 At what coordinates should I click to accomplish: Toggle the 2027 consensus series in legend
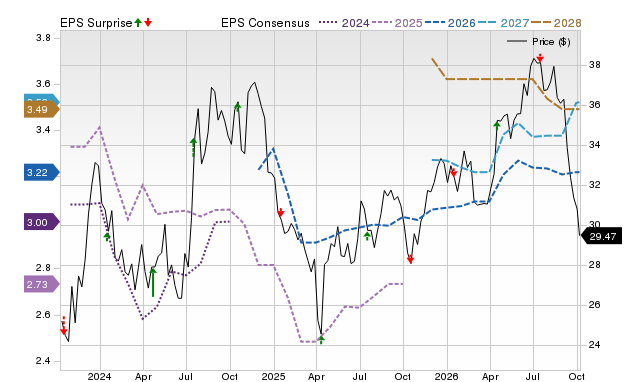(x=504, y=23)
